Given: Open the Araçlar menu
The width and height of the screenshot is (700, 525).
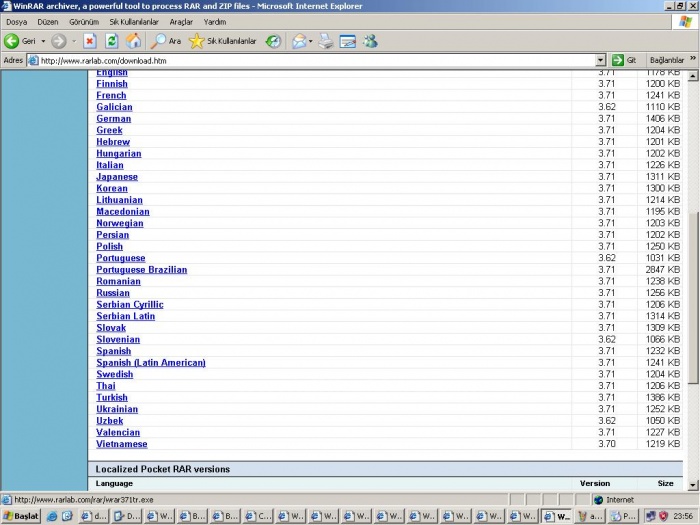Looking at the screenshot, I should (x=181, y=21).
